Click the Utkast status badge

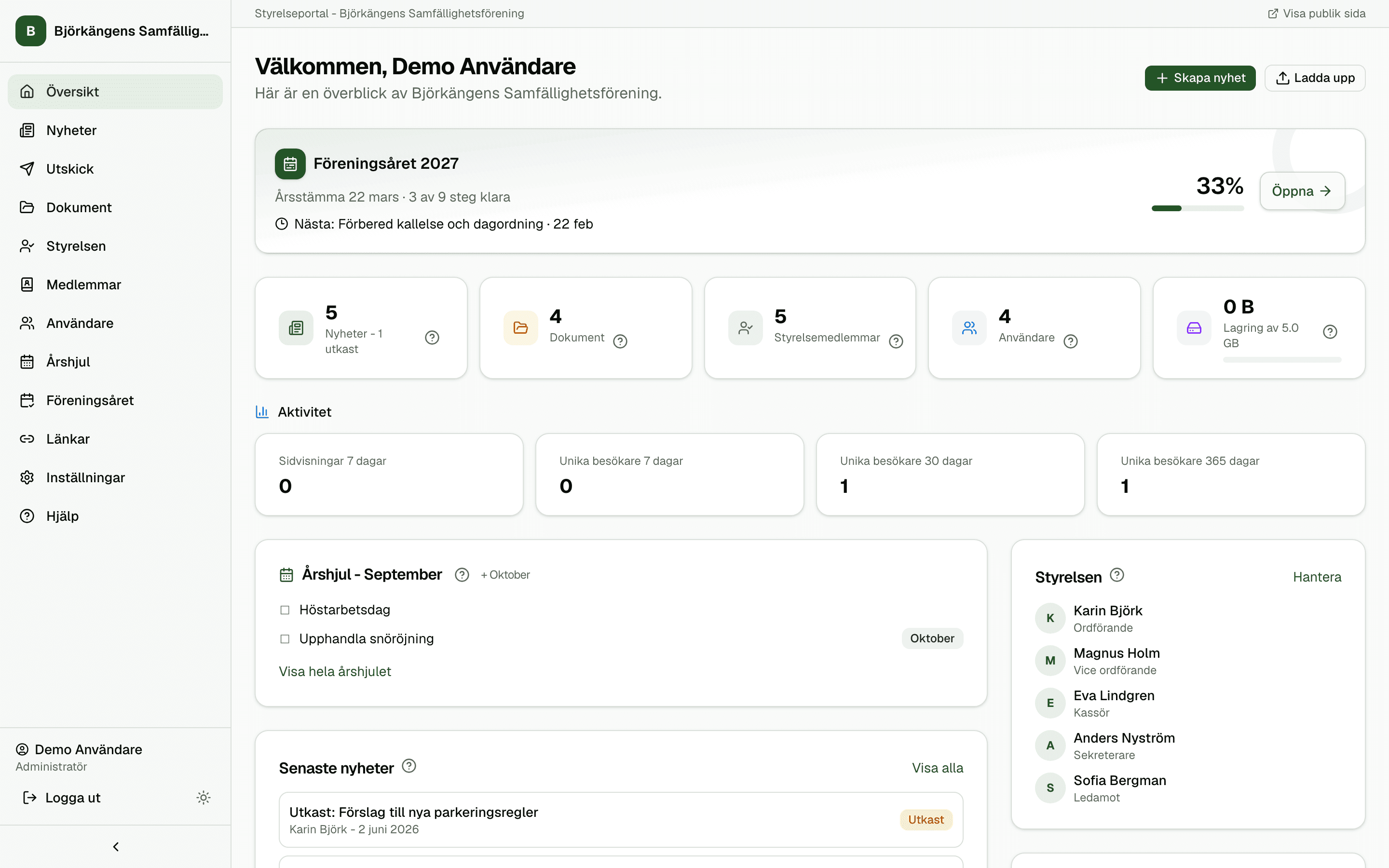pyautogui.click(x=926, y=820)
